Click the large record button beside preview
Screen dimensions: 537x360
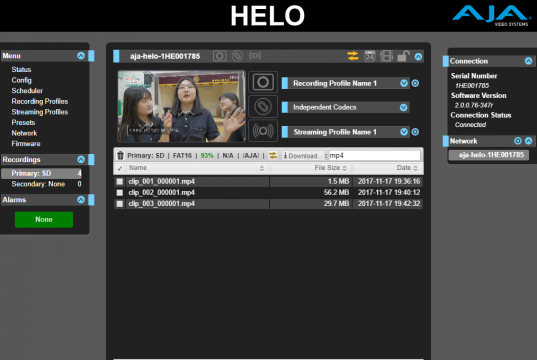click(x=263, y=82)
